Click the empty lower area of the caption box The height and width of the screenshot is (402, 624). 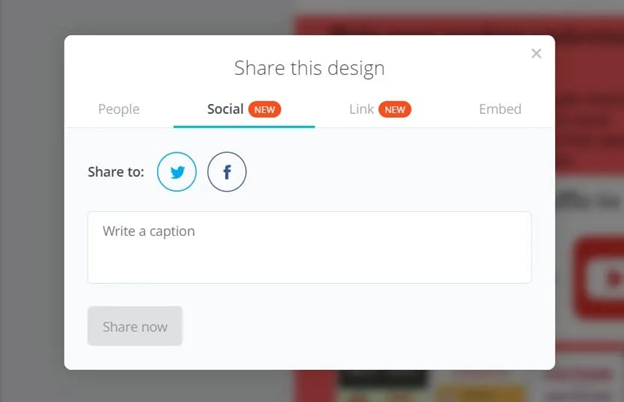coord(310,265)
